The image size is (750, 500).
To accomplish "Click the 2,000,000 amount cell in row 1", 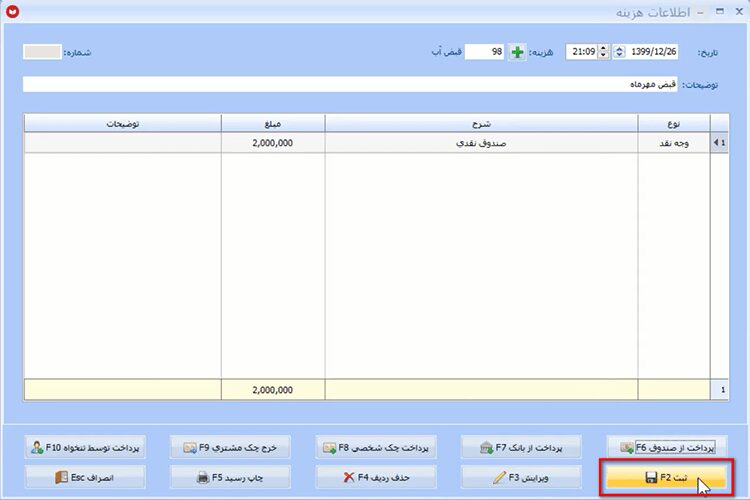I will tap(273, 143).
